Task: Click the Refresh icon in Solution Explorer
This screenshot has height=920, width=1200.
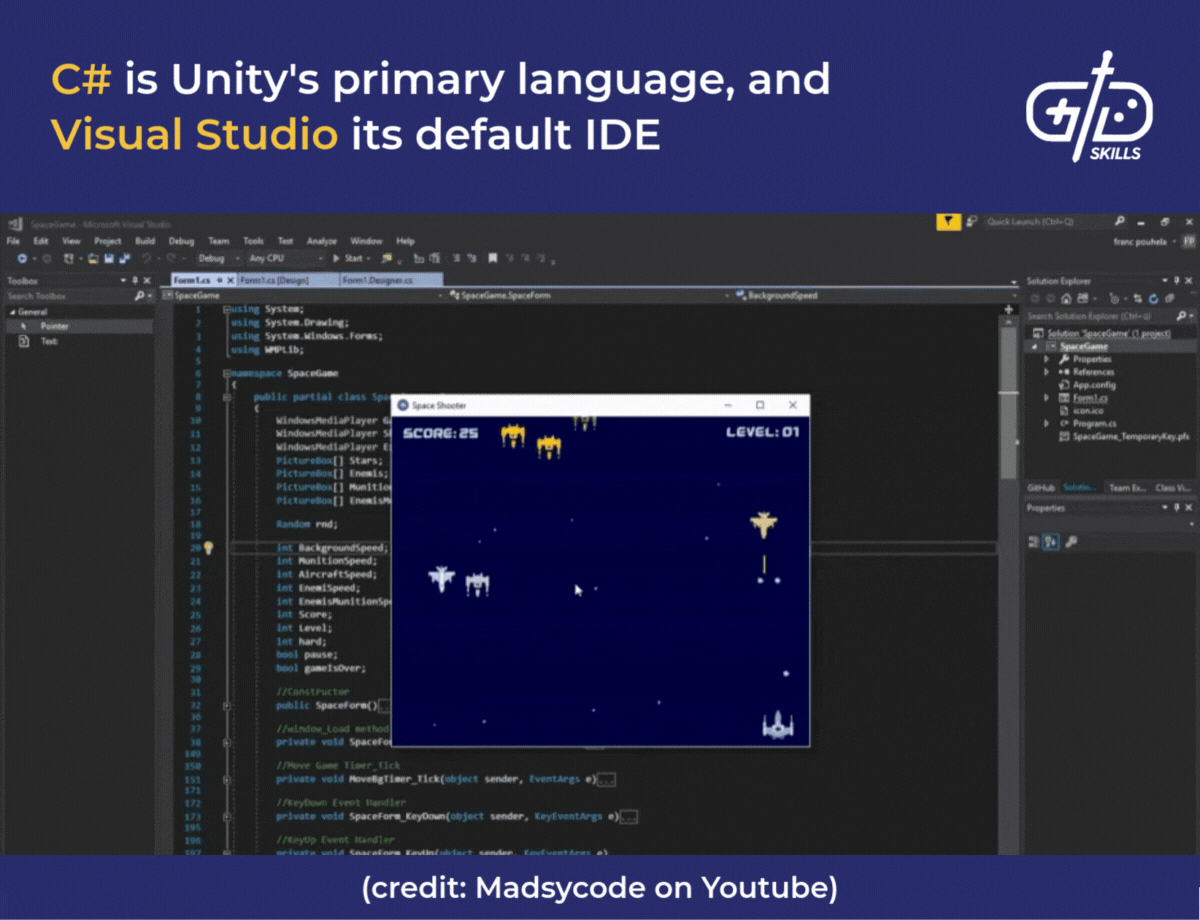Action: click(x=1154, y=298)
